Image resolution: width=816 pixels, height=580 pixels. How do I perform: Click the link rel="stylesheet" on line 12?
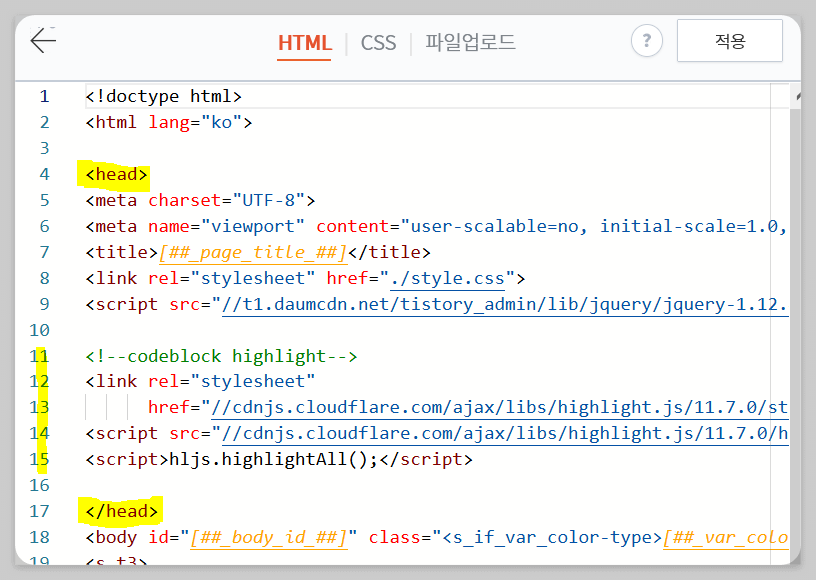tap(200, 382)
